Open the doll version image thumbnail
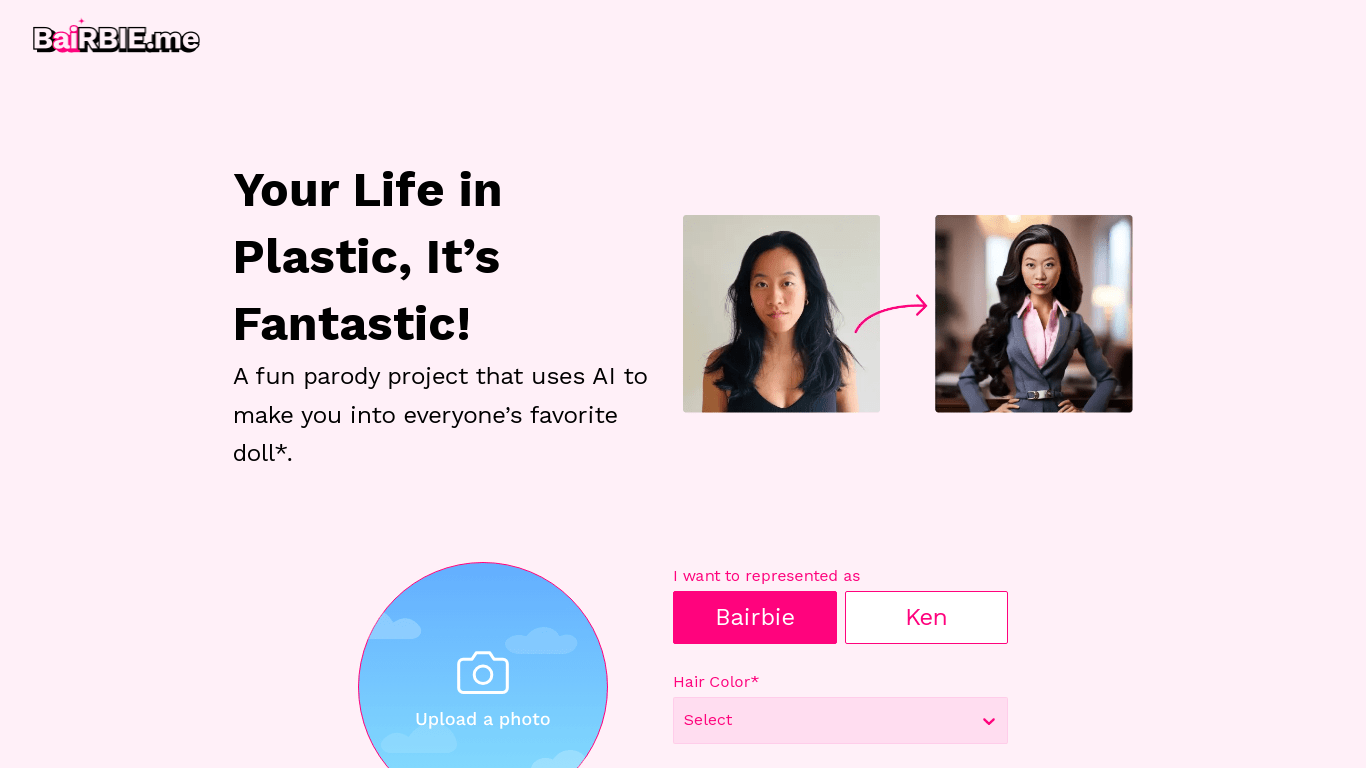Screen dimensions: 1366x768 1034,313
